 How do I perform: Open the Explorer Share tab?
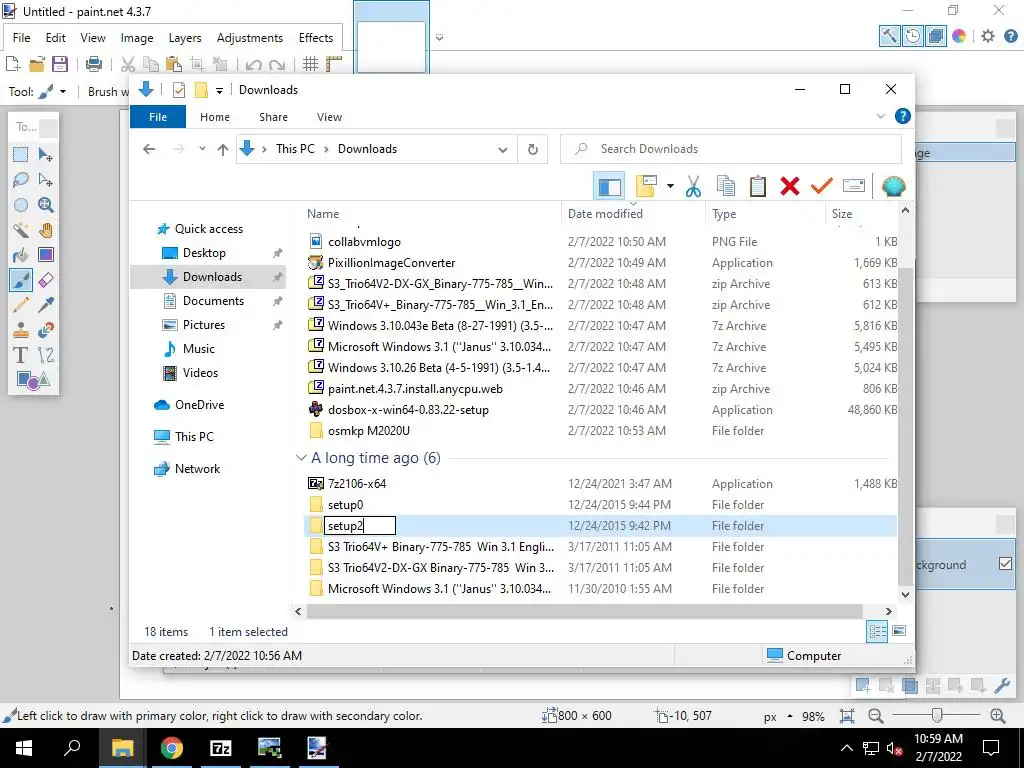273,117
